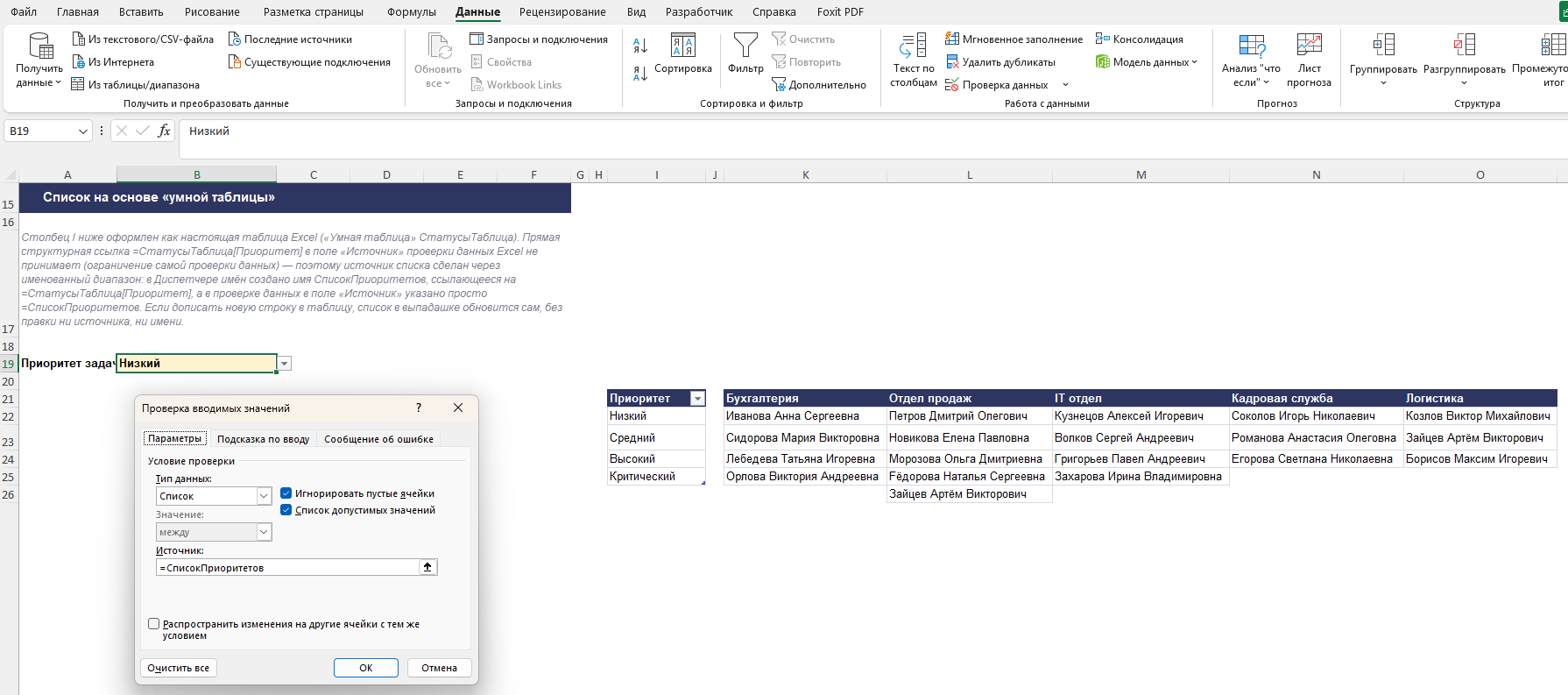Screen dimensions: 1568x695
Task: Toggle Игнорировать пустые ячейки checkbox
Action: coord(286,493)
